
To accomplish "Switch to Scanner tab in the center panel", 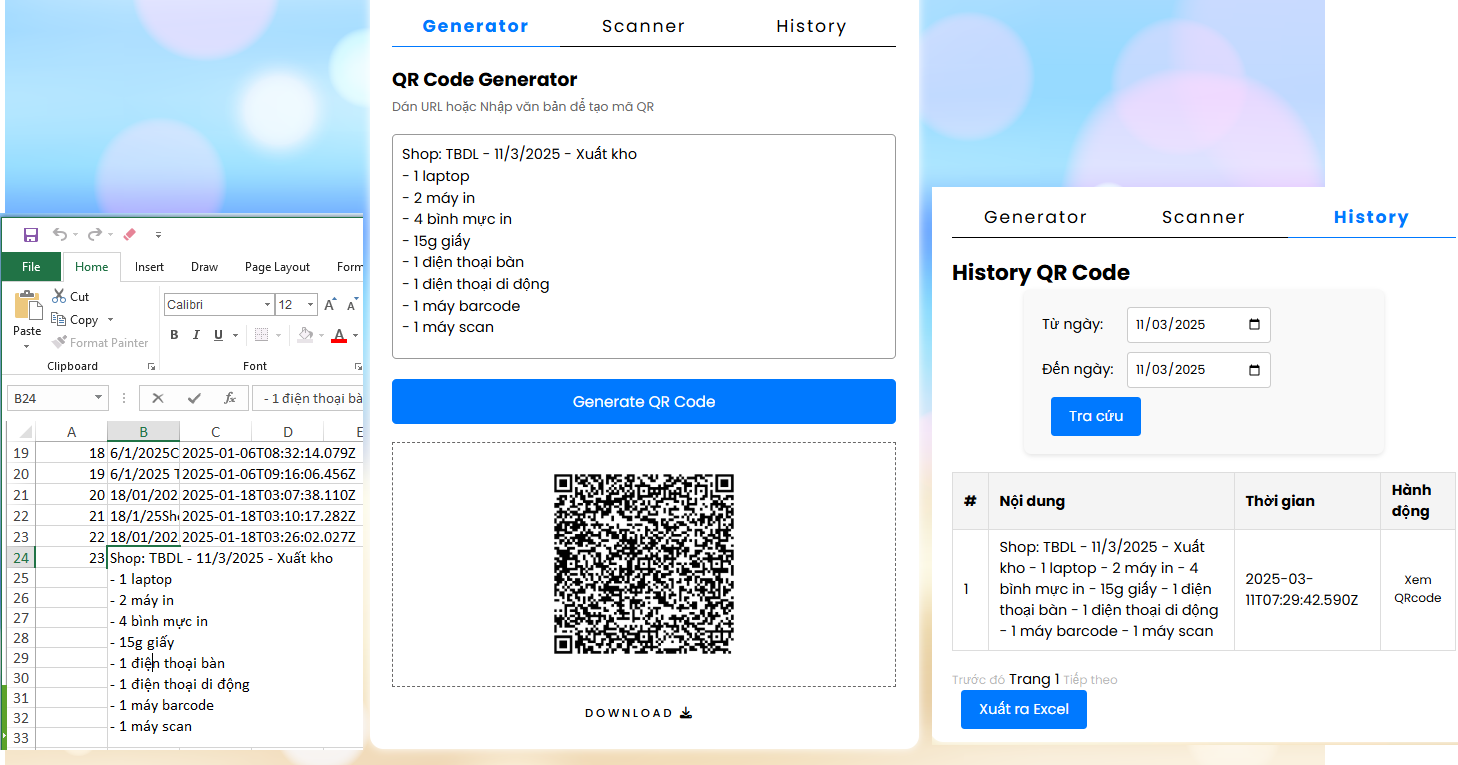I will [643, 26].
